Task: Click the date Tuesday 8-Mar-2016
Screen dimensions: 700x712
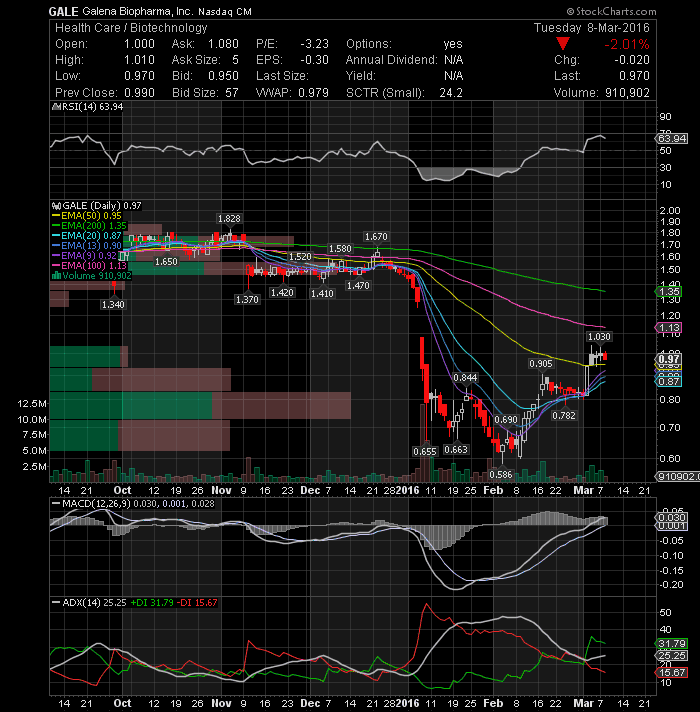Action: [592, 28]
